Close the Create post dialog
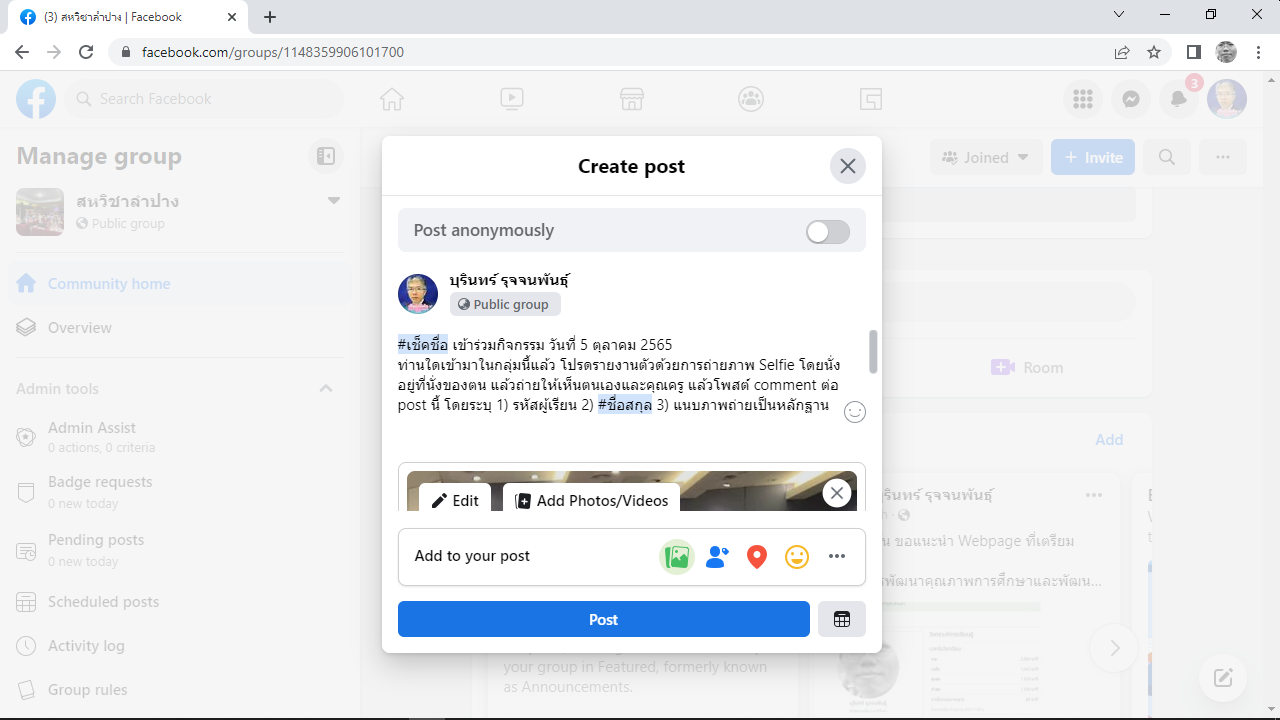The image size is (1280, 720). coord(848,166)
